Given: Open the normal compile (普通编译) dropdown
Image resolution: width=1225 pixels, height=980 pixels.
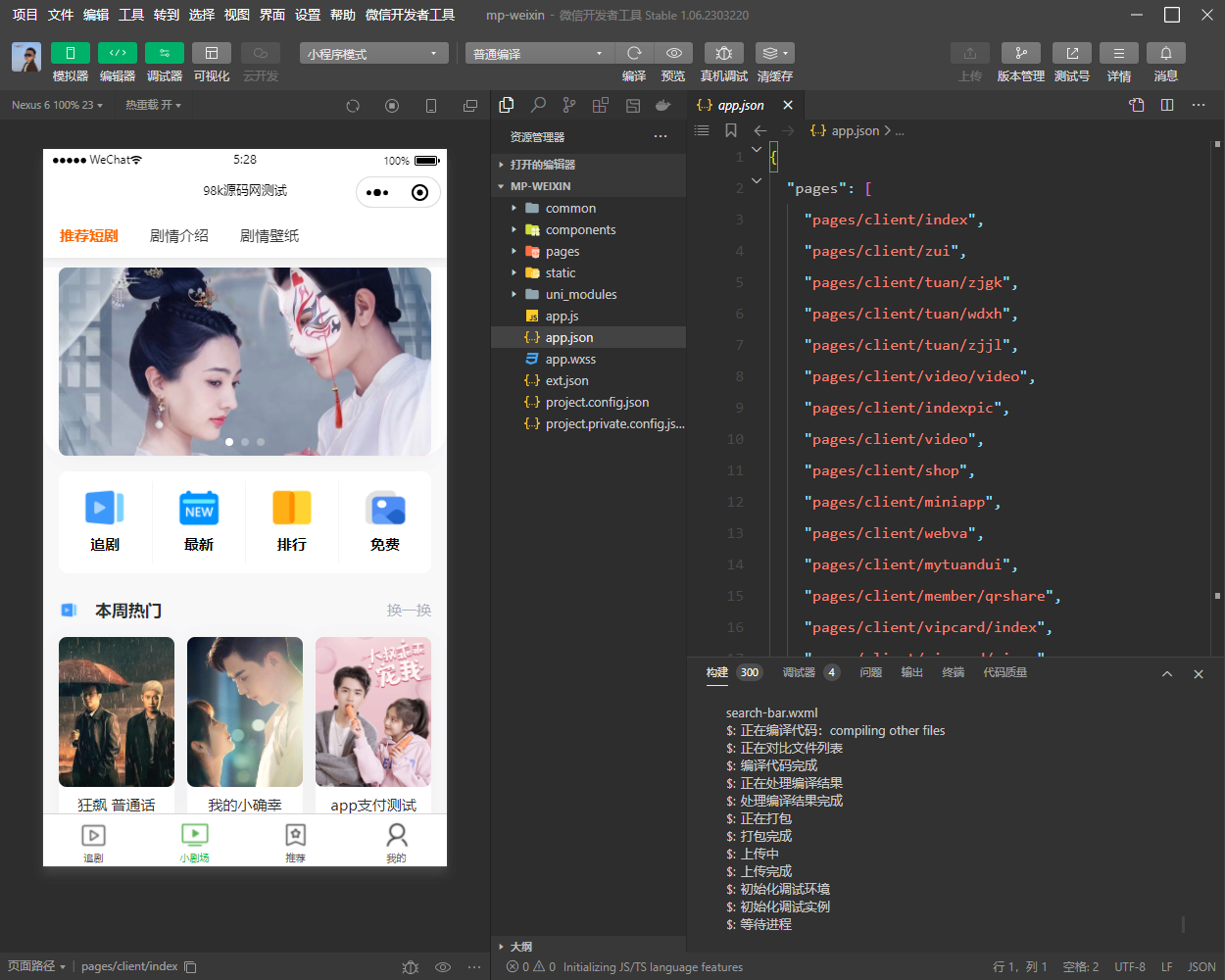Looking at the screenshot, I should 537,54.
